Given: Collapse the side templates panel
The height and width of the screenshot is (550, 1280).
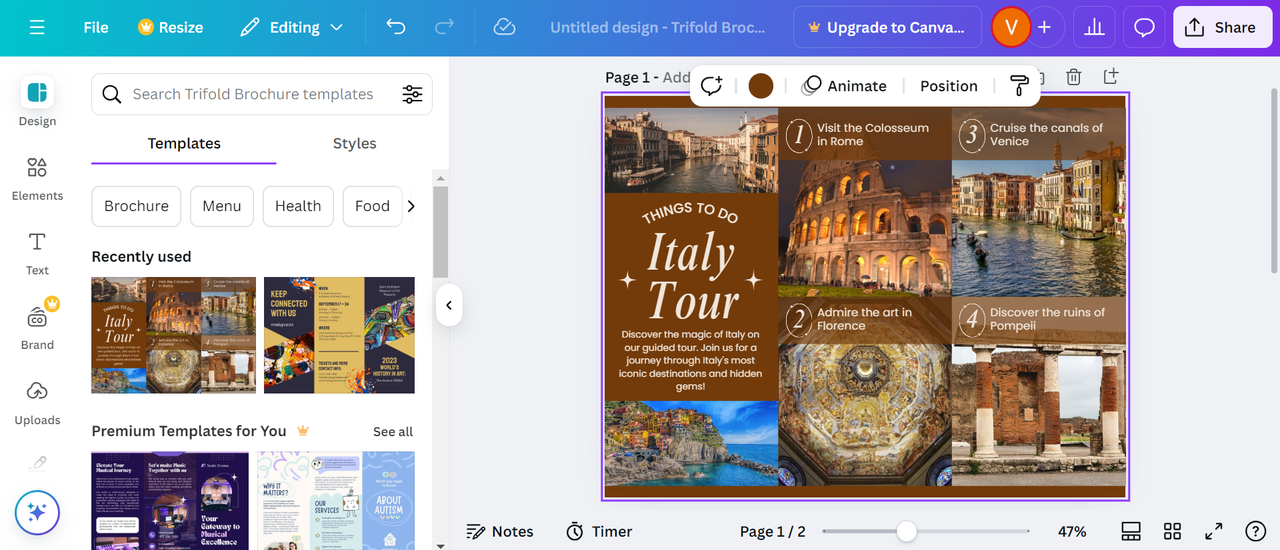Looking at the screenshot, I should click(448, 305).
